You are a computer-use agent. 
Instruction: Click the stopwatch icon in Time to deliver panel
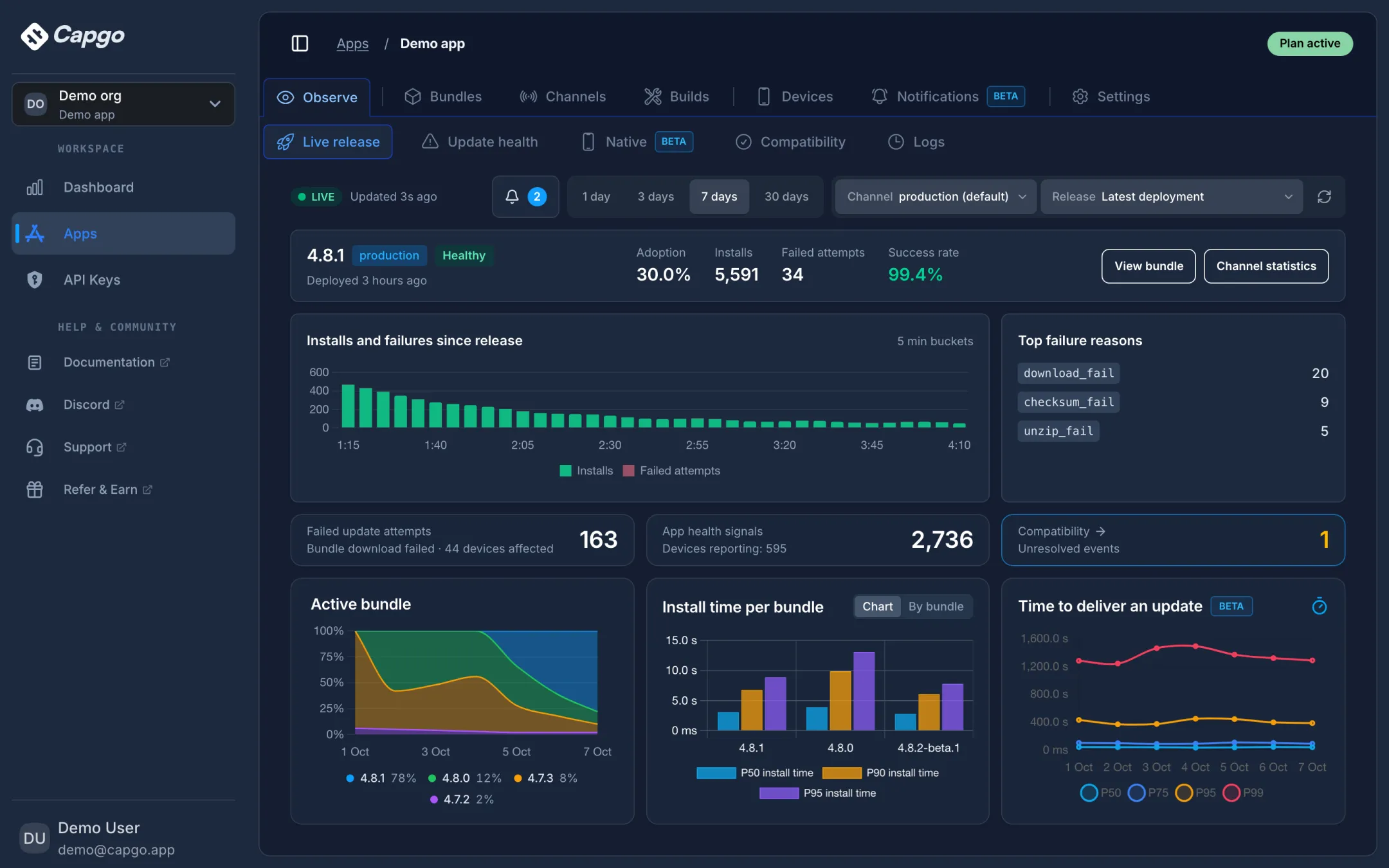(1319, 606)
